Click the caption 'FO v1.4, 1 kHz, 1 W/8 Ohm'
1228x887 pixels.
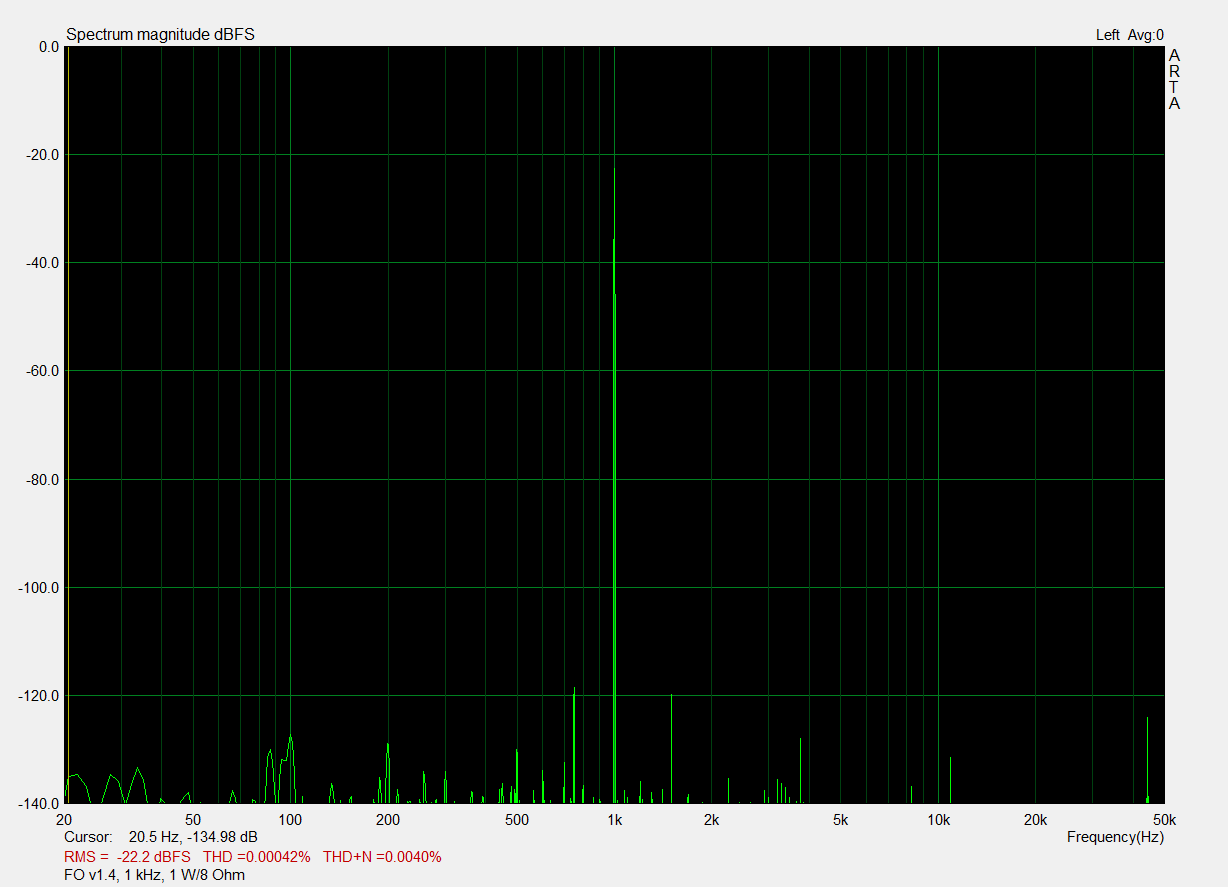coord(154,875)
